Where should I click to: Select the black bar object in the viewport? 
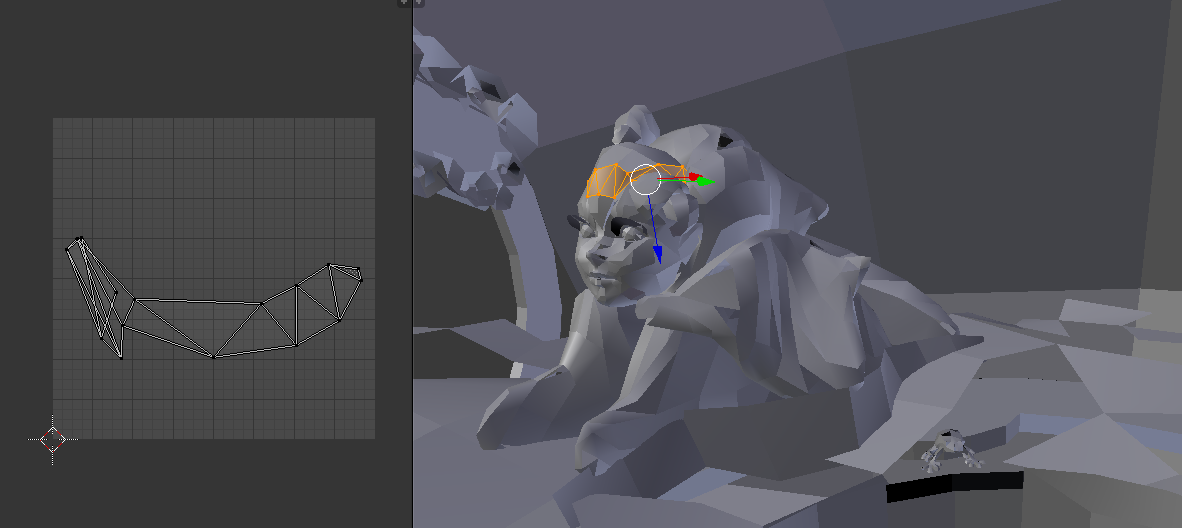pos(954,487)
